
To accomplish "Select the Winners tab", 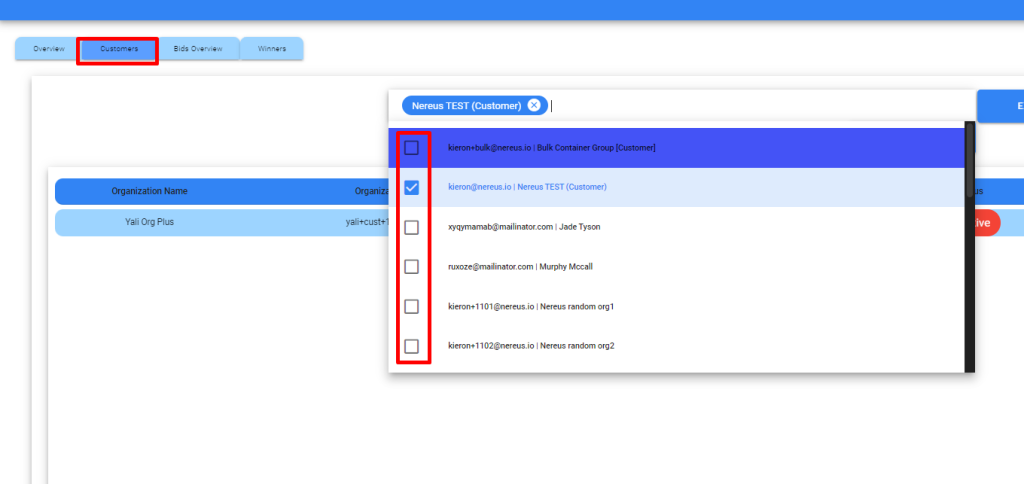I will point(271,48).
